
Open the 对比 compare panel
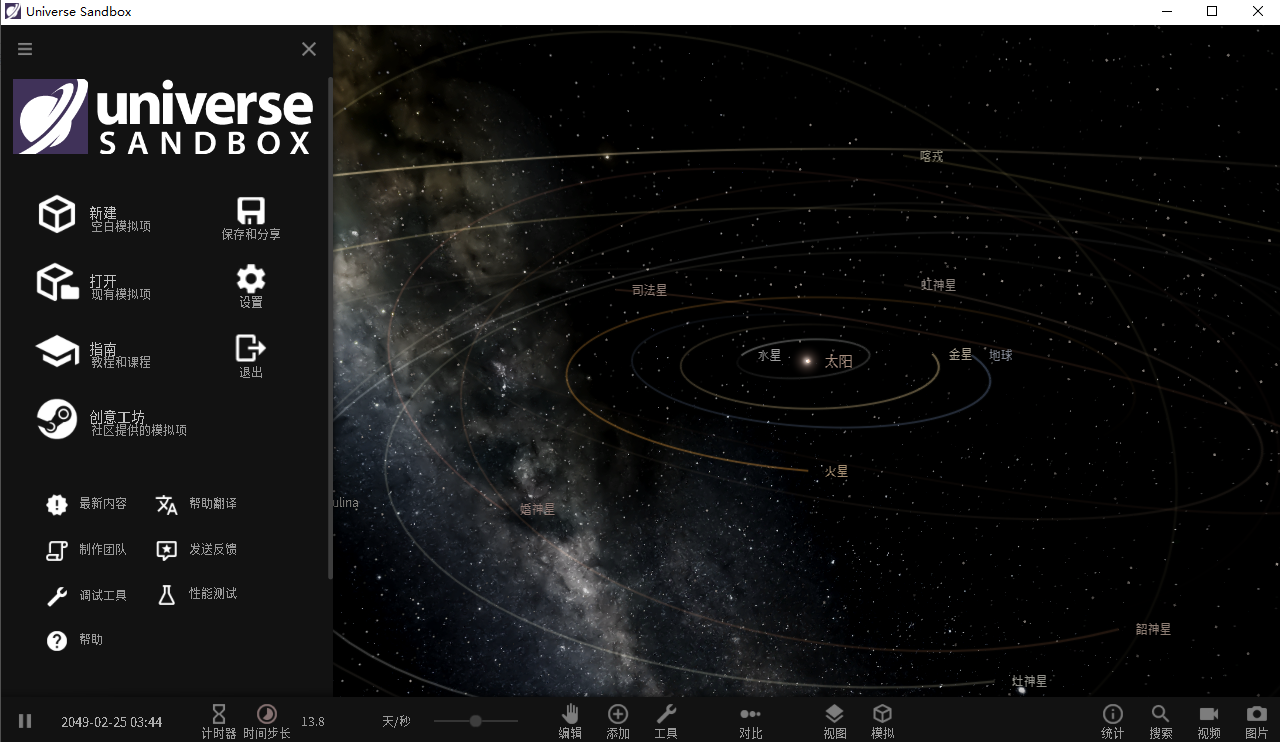(751, 721)
